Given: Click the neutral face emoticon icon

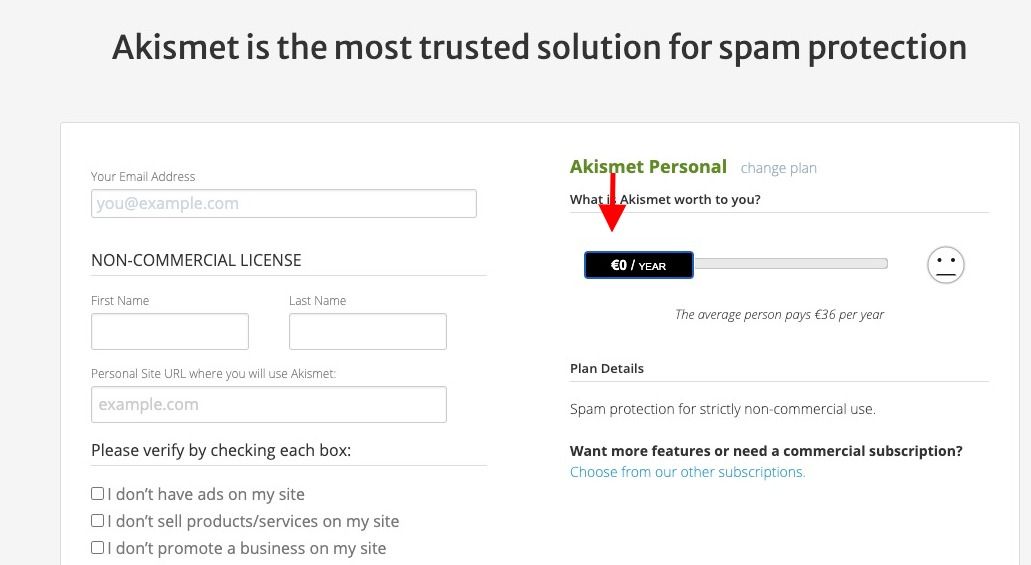Looking at the screenshot, I should click(x=946, y=265).
